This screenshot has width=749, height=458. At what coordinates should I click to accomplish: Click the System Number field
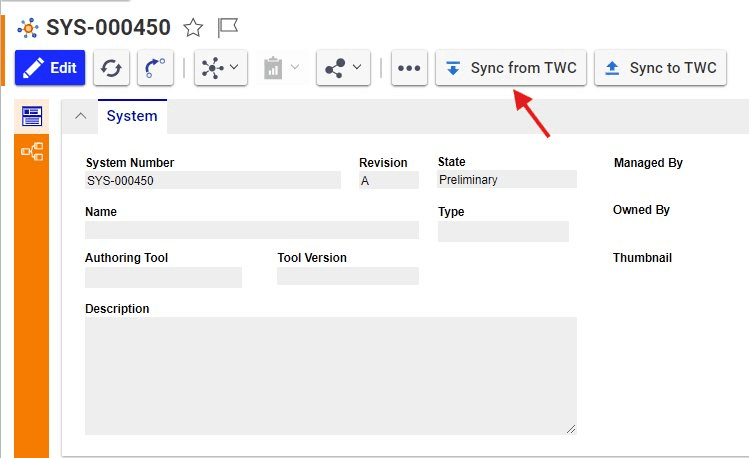click(x=213, y=181)
